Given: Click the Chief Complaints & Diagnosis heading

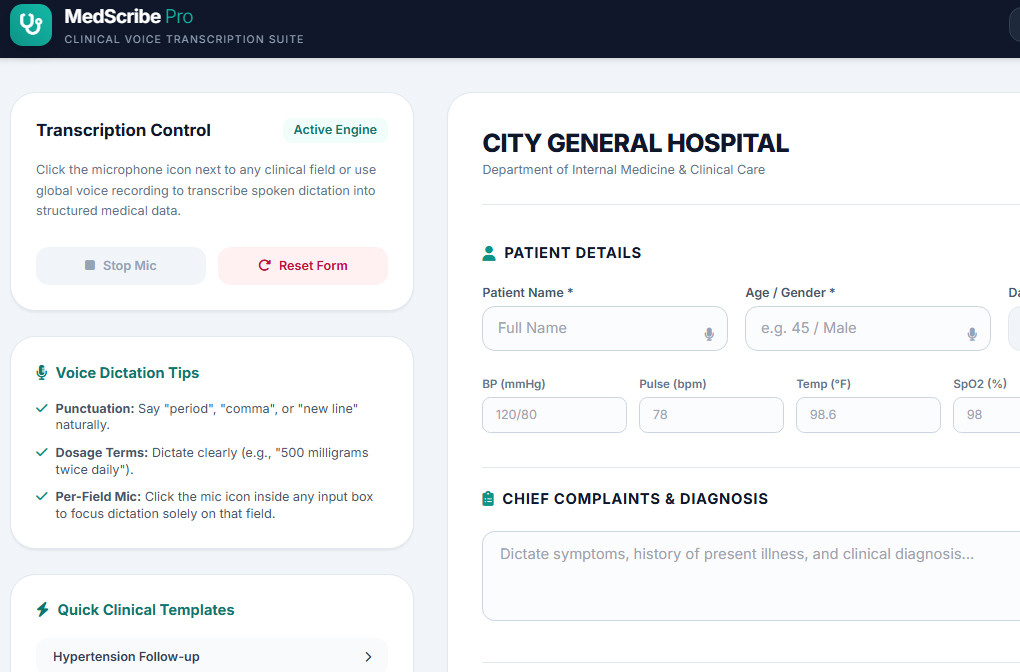Looking at the screenshot, I should coord(635,499).
